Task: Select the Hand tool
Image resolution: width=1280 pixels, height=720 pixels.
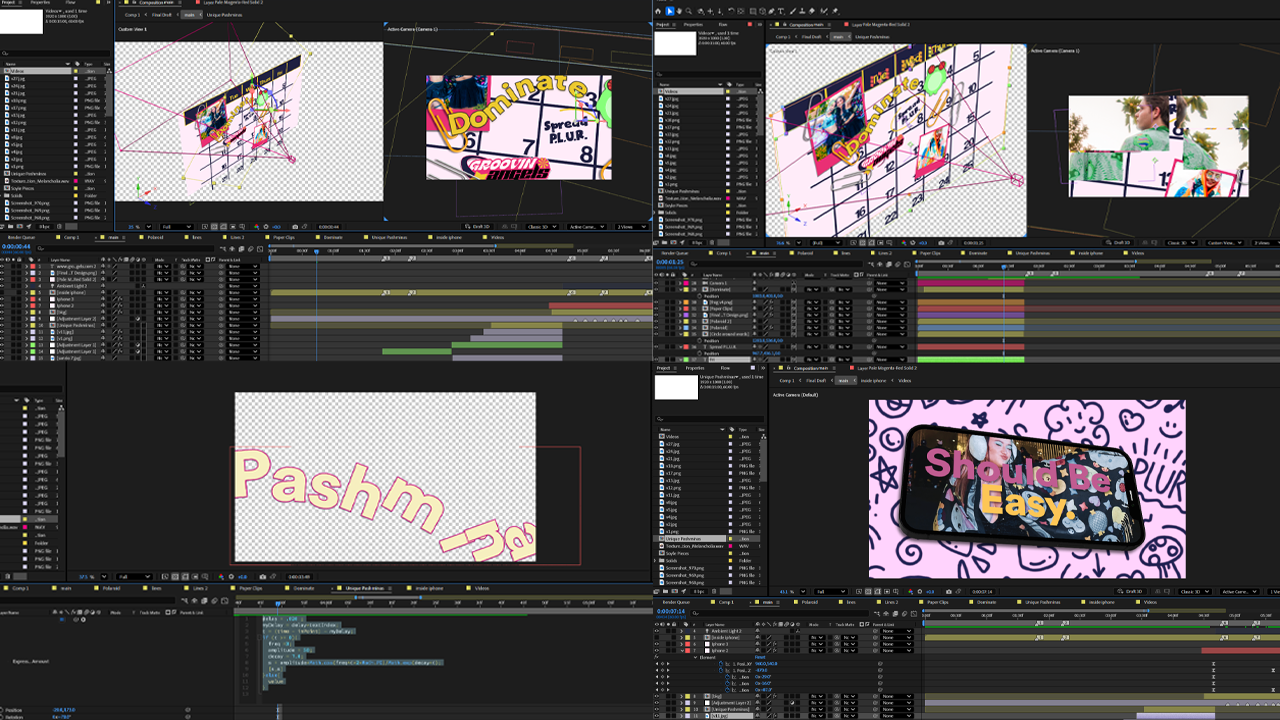Action: pyautogui.click(x=680, y=11)
